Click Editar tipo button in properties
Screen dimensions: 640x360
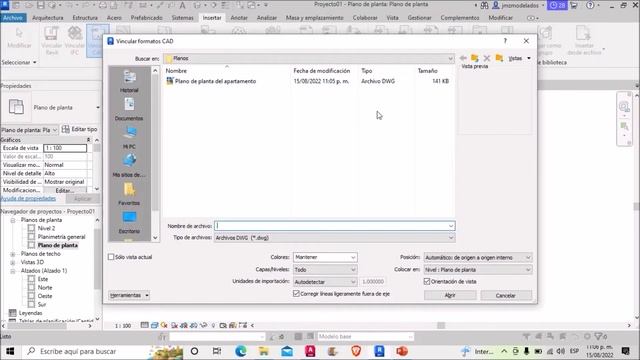(x=79, y=129)
